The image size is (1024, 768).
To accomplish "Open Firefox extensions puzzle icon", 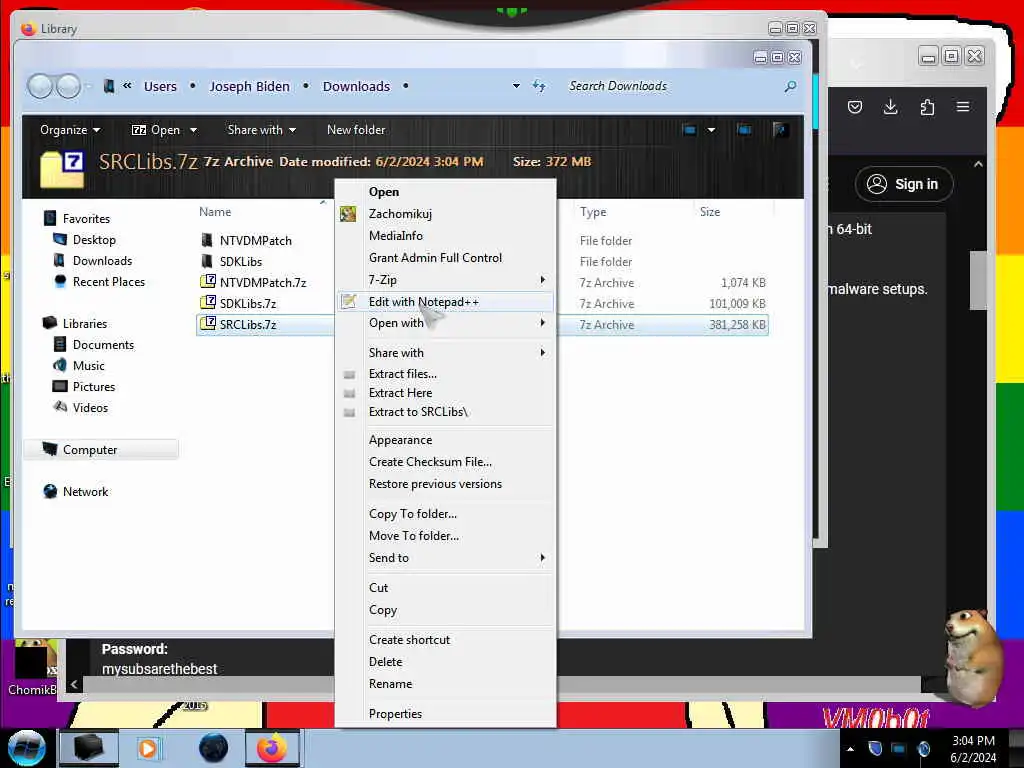I will coord(927,107).
